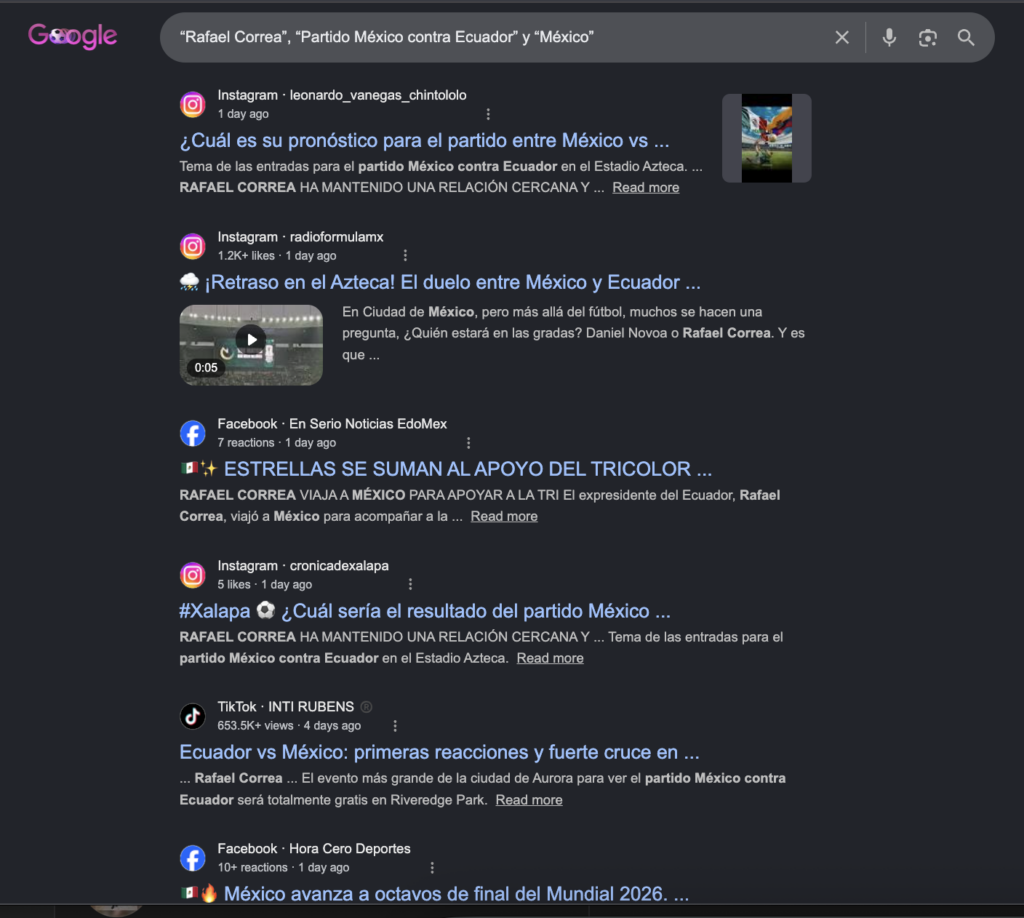
Task: Open more options for radioformulamx result
Action: pyautogui.click(x=405, y=255)
